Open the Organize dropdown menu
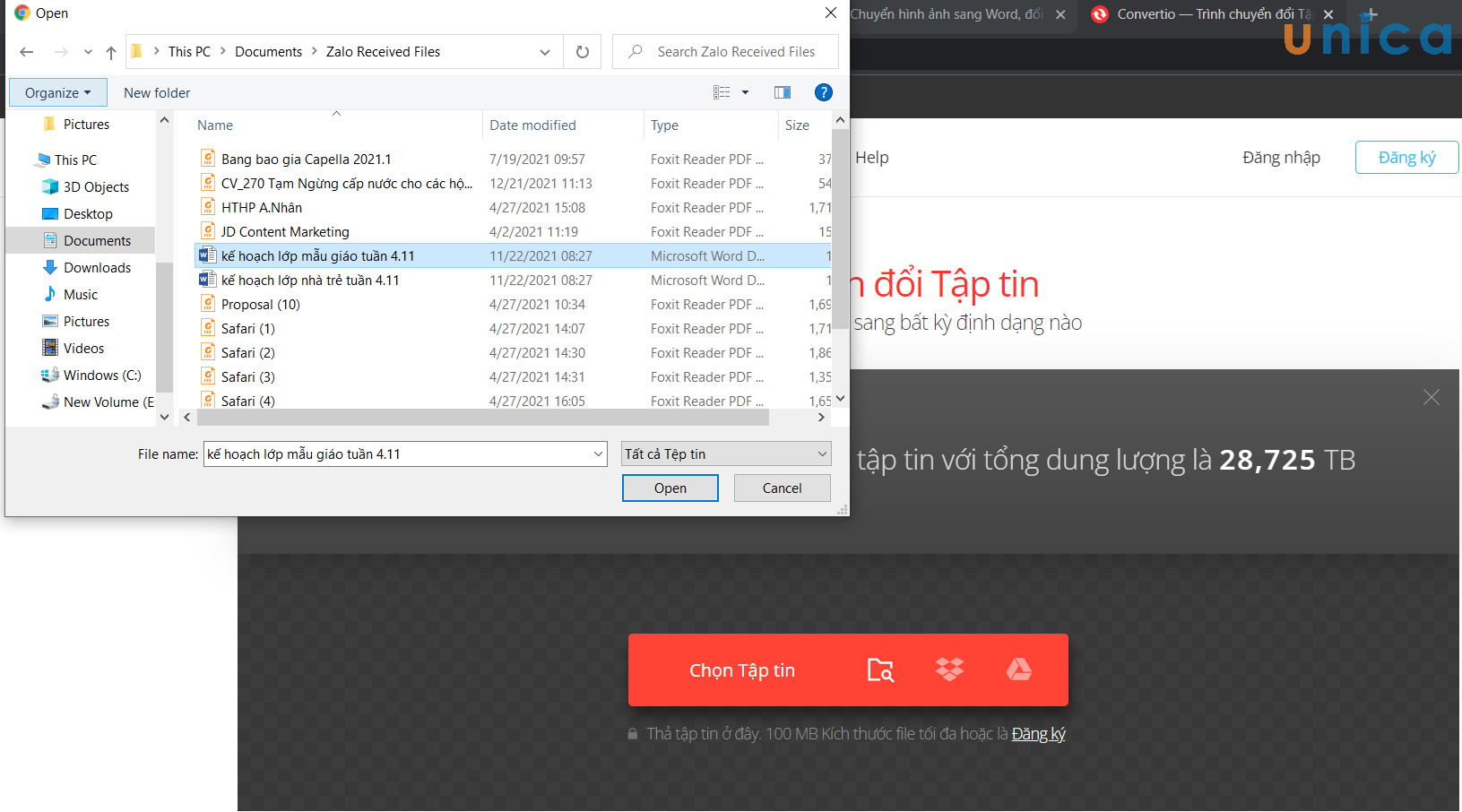1462x812 pixels. 57,92
